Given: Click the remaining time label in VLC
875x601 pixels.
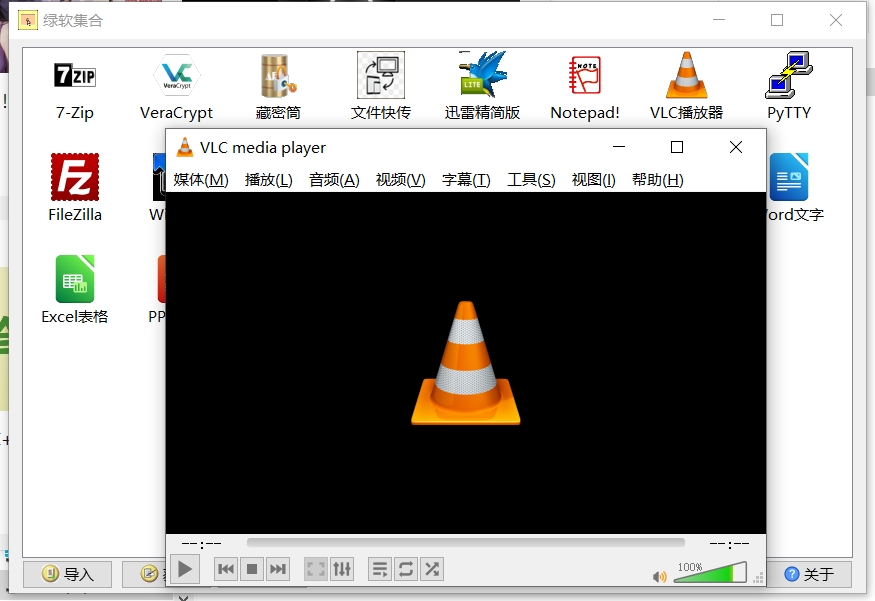Looking at the screenshot, I should click(x=729, y=543).
